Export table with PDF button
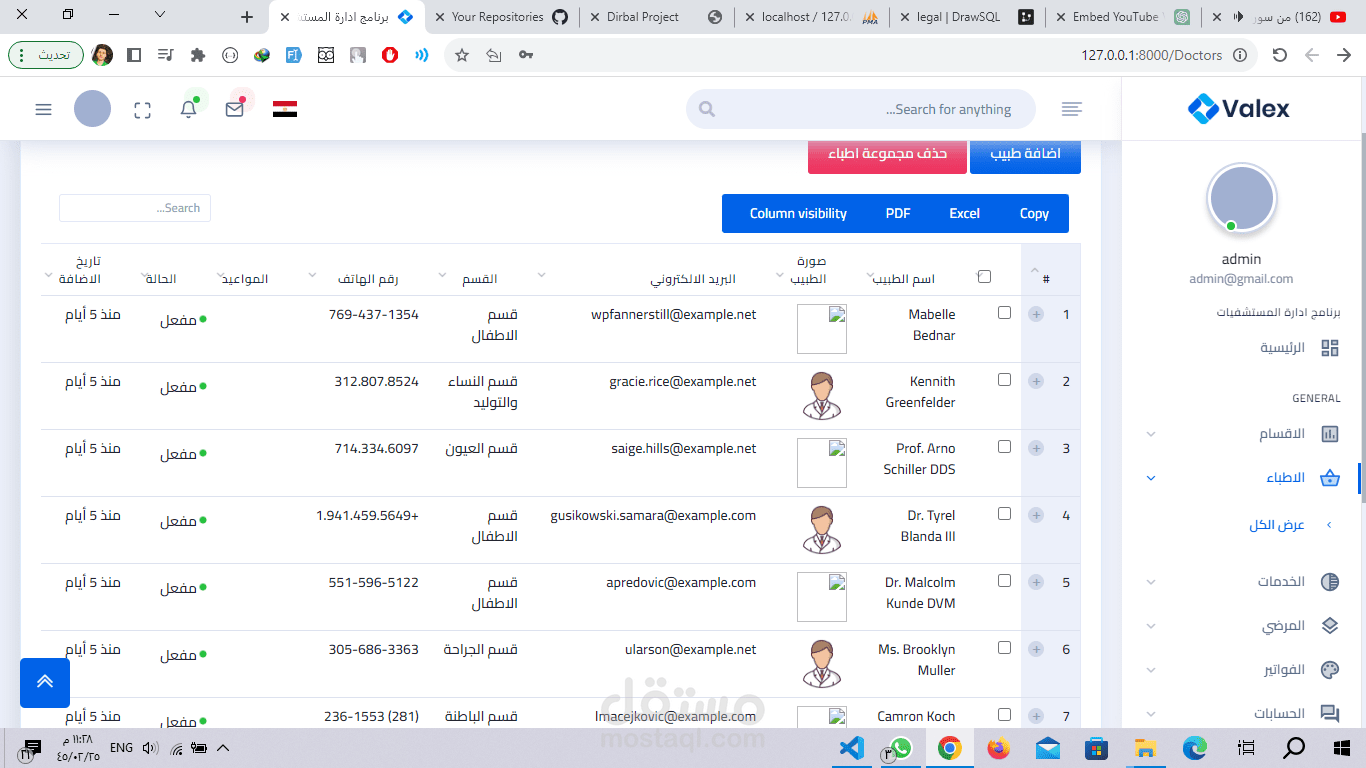 coord(898,213)
